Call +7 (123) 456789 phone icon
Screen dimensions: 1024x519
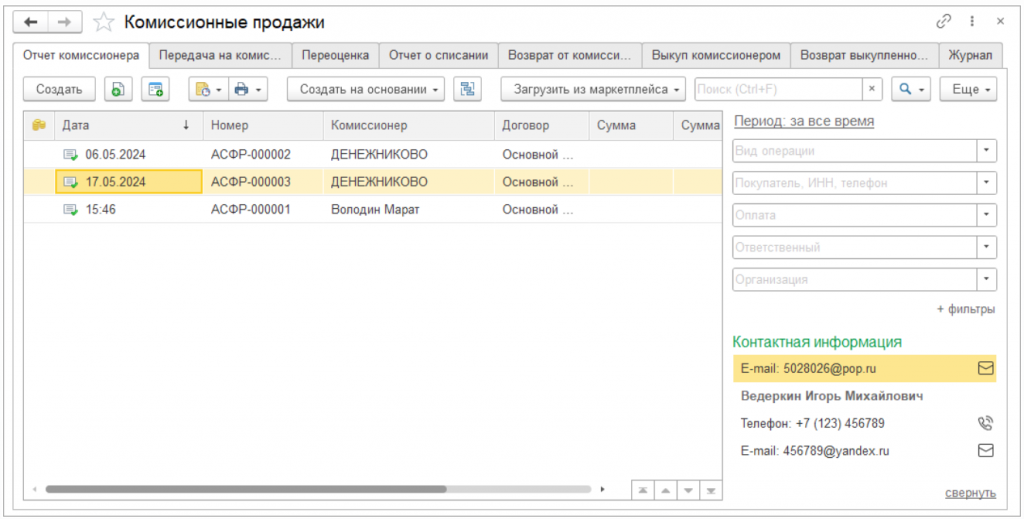pyautogui.click(x=985, y=423)
